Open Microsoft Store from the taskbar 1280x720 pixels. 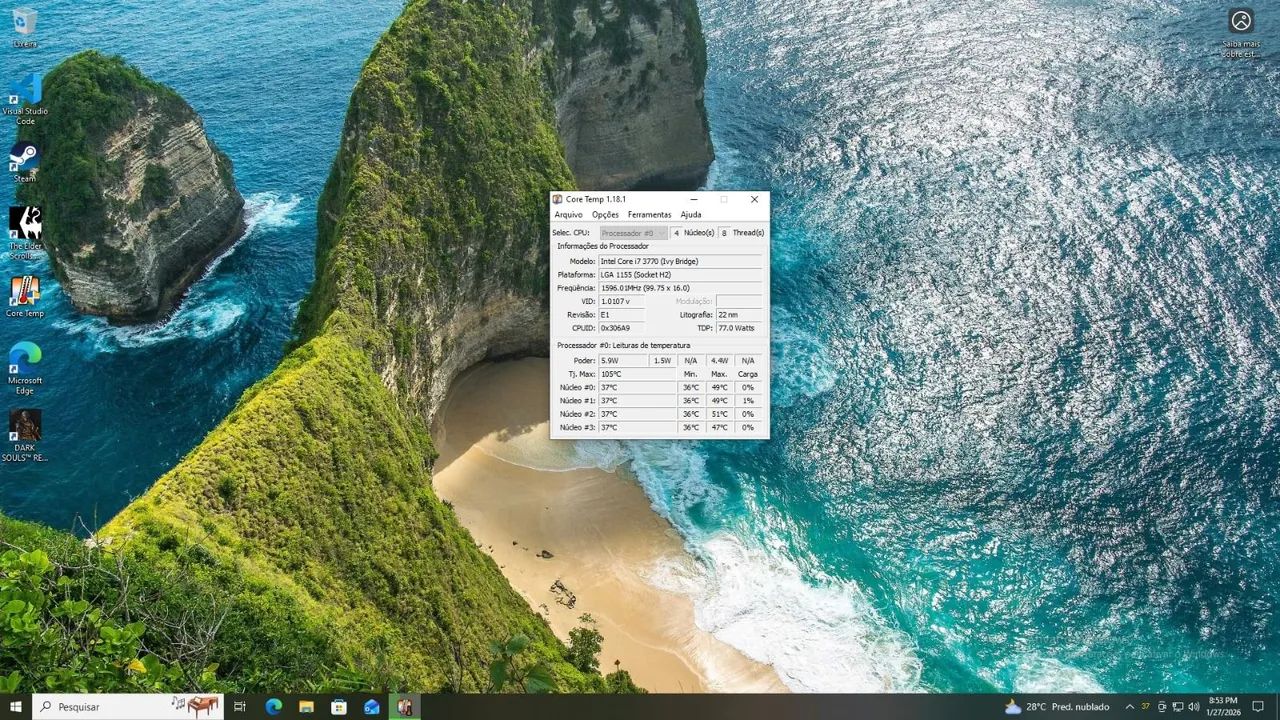338,707
